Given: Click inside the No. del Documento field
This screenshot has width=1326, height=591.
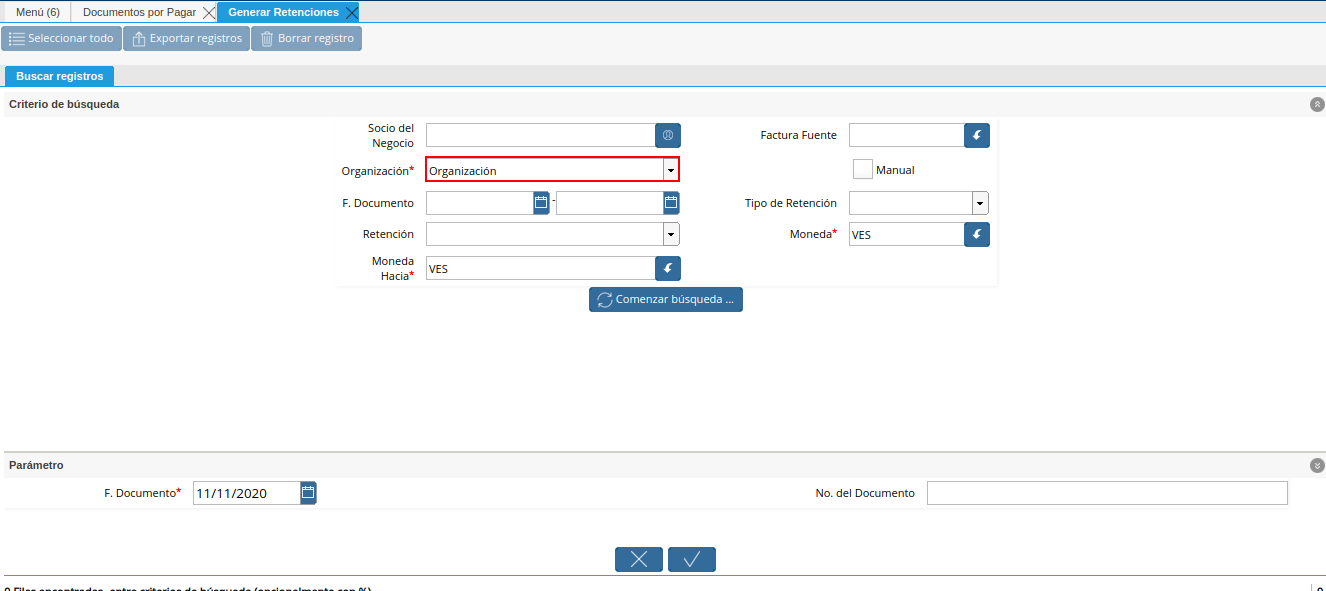Looking at the screenshot, I should coord(1105,492).
